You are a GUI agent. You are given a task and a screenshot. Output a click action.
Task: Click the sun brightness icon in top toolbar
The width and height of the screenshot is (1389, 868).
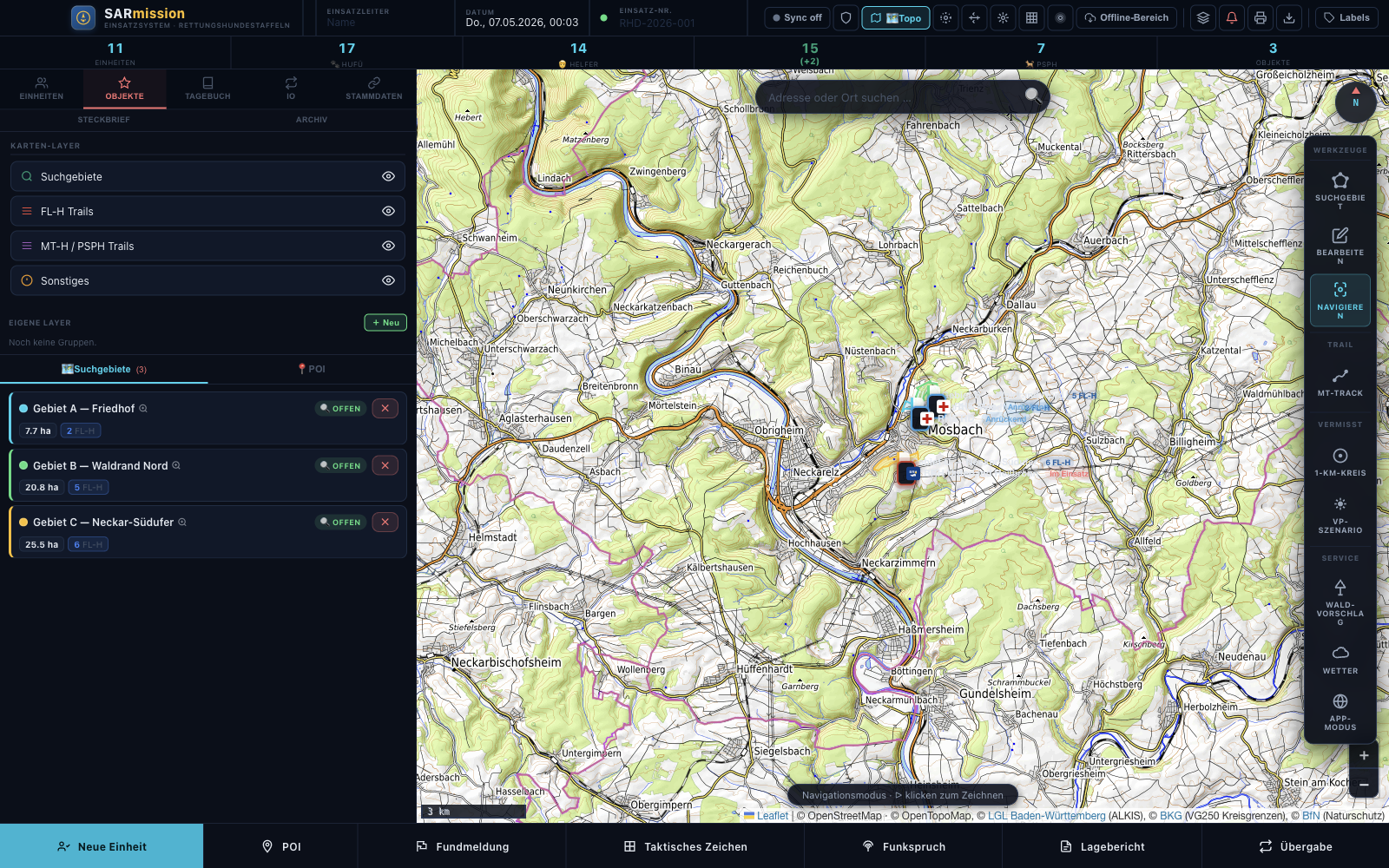point(1003,17)
